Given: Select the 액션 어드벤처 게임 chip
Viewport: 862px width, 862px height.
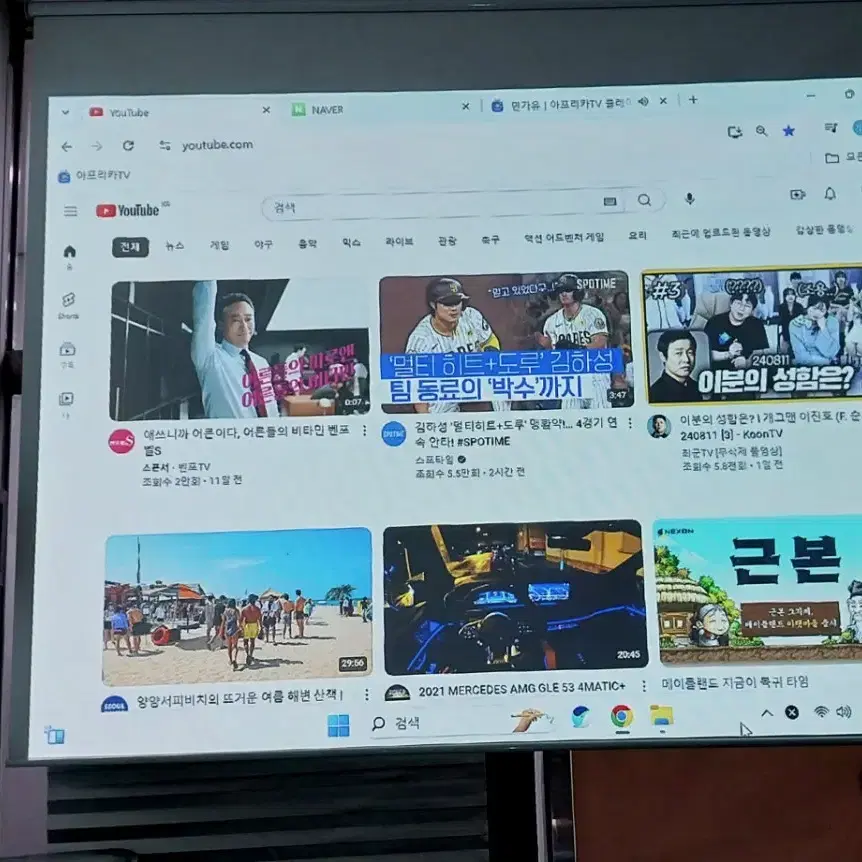Looking at the screenshot, I should tap(563, 237).
